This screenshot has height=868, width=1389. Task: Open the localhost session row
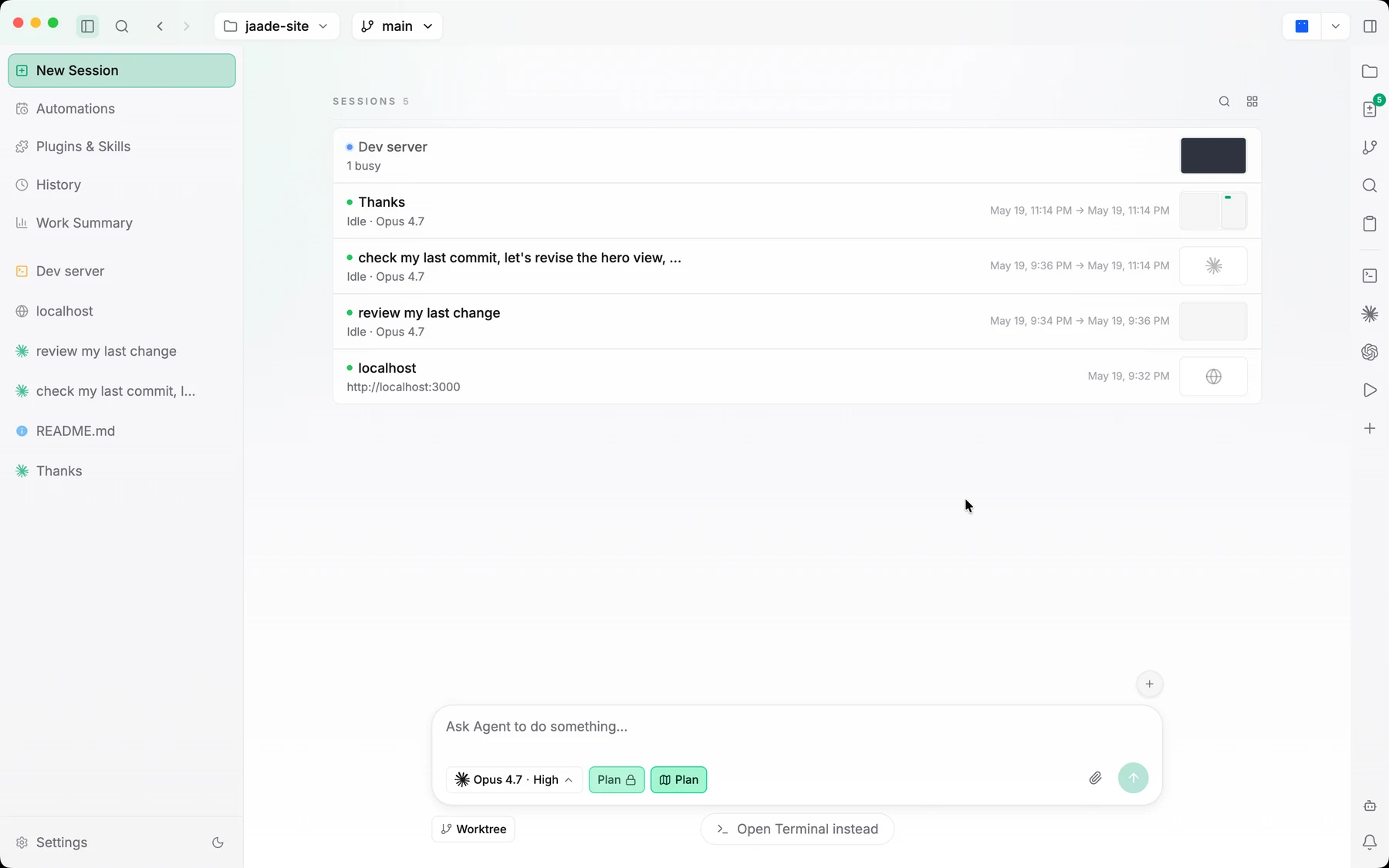[797, 377]
